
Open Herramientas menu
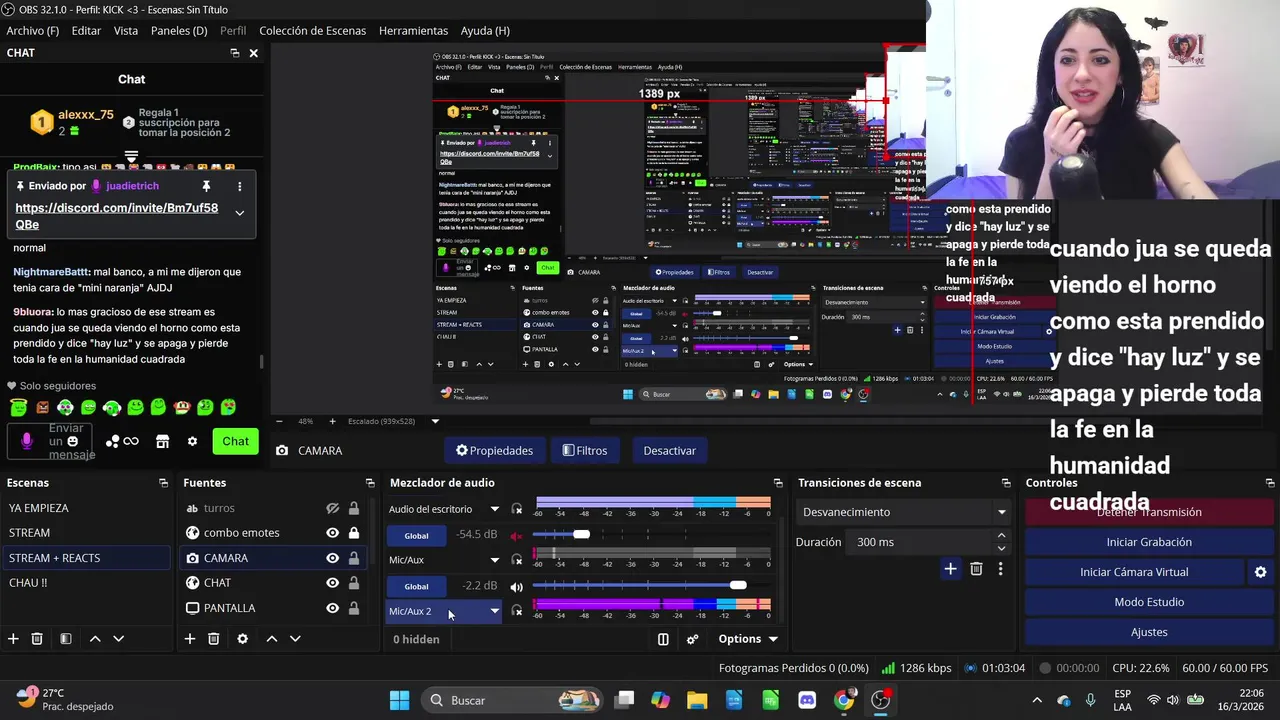(x=413, y=31)
